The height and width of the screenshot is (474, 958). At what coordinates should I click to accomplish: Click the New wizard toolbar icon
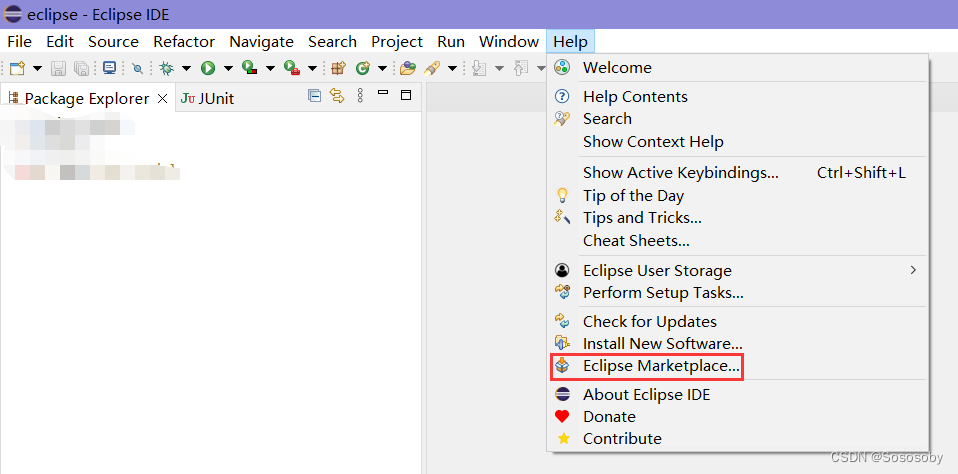click(17, 68)
